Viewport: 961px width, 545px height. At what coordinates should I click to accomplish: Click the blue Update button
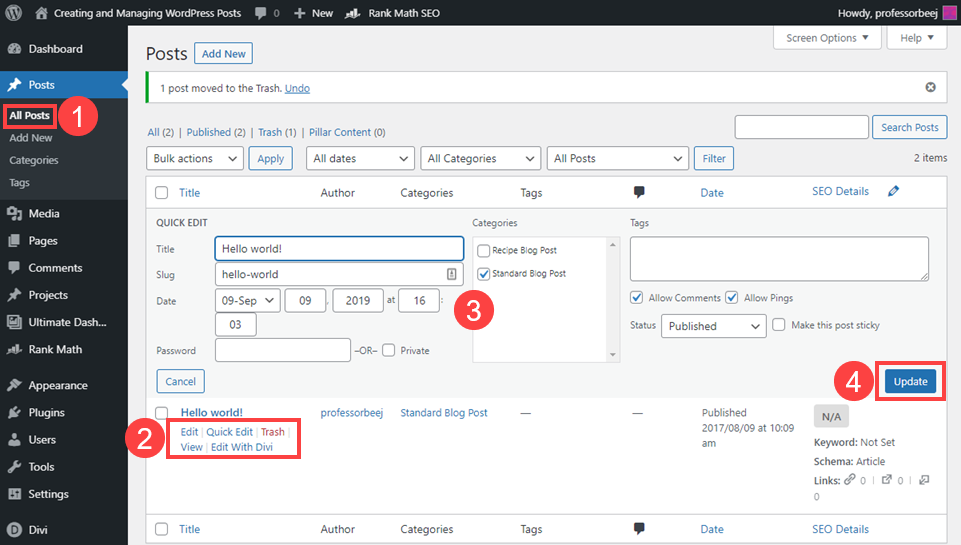(910, 381)
